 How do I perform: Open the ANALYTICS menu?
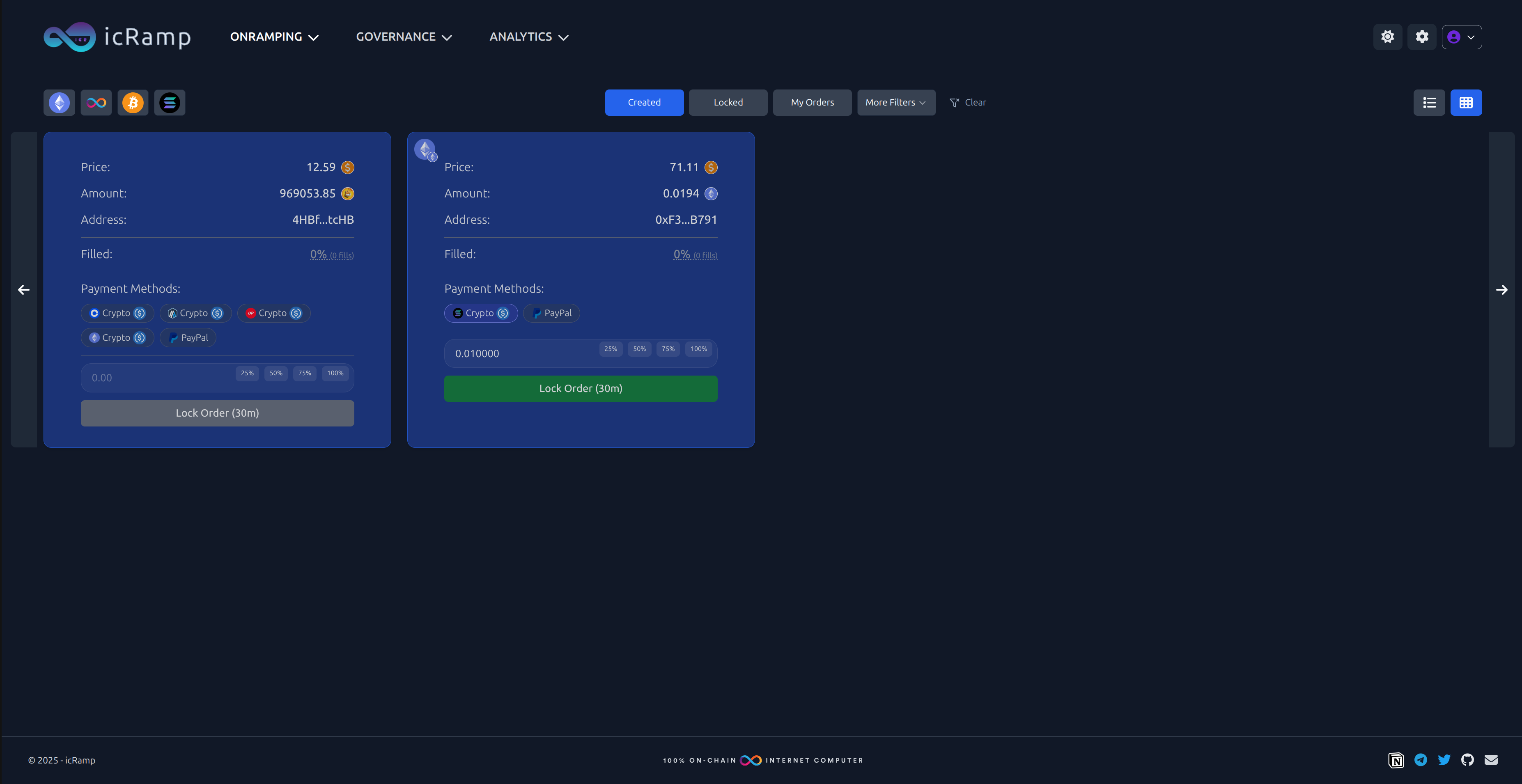coord(528,37)
